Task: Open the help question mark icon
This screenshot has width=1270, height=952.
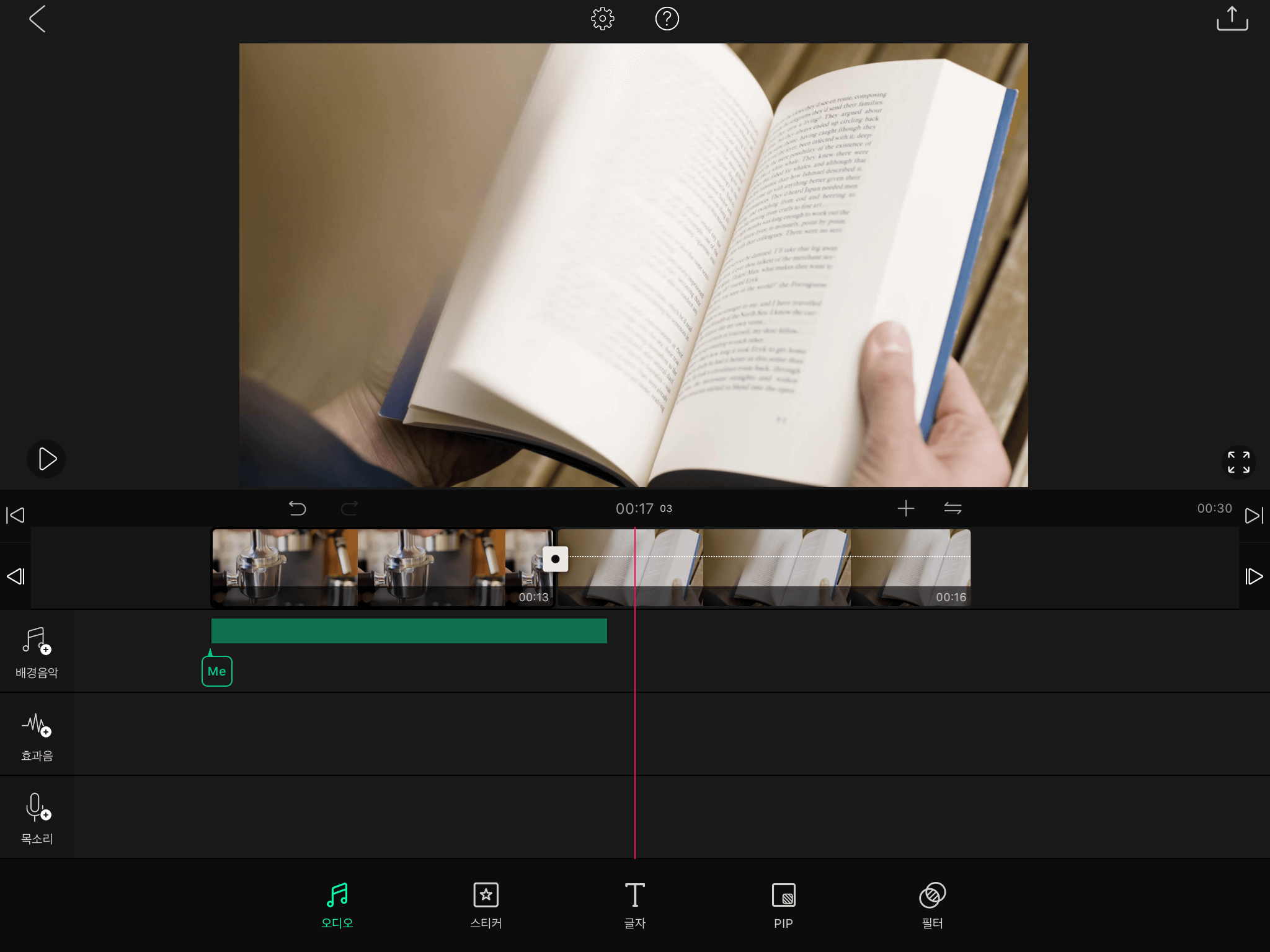Action: pos(667,19)
